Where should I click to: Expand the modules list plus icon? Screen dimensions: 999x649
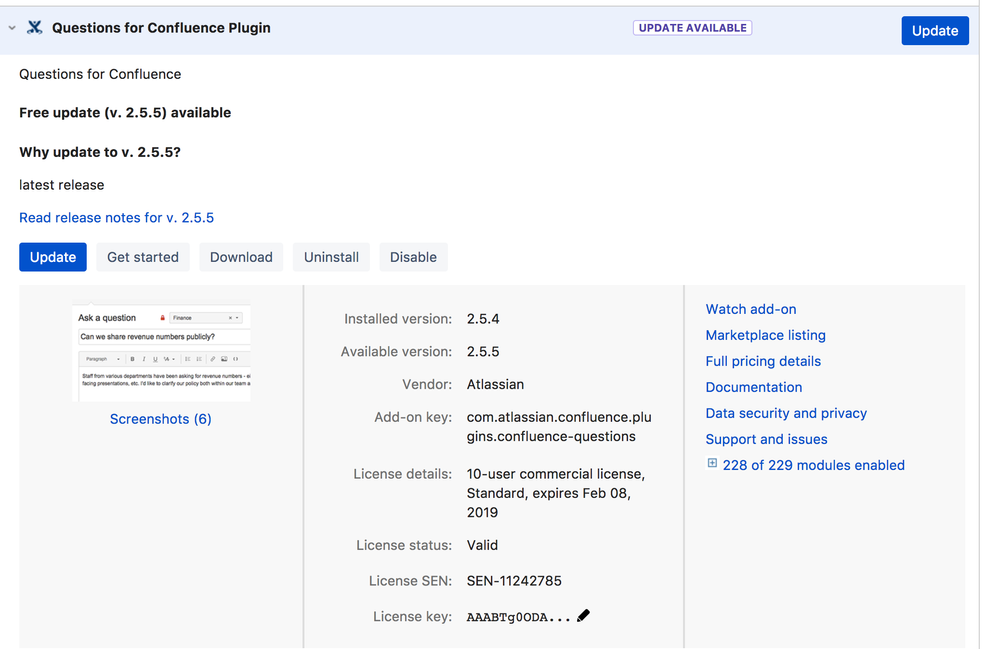coord(712,464)
